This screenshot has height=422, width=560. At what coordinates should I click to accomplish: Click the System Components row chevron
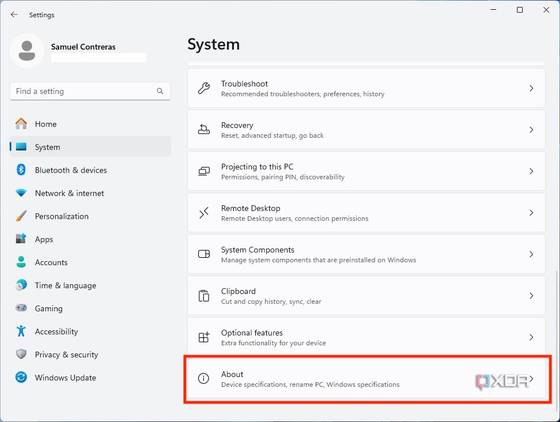(531, 254)
